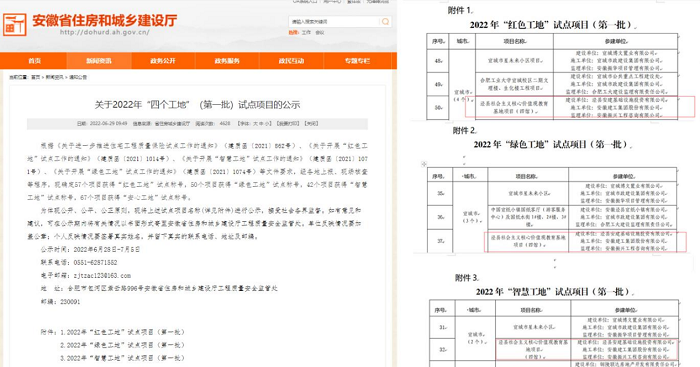The height and width of the screenshot is (367, 700).
Task: Open attachment 2 绿色工地 list
Action: [122, 345]
